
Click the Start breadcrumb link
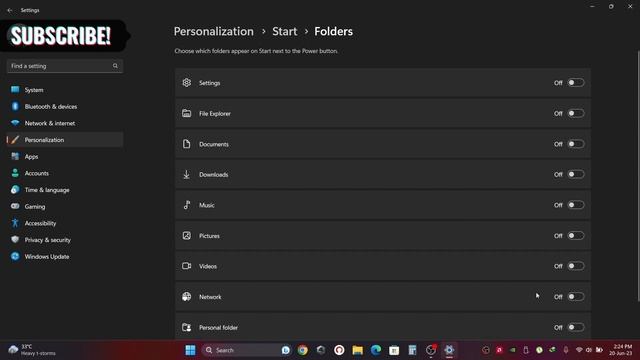(x=284, y=31)
